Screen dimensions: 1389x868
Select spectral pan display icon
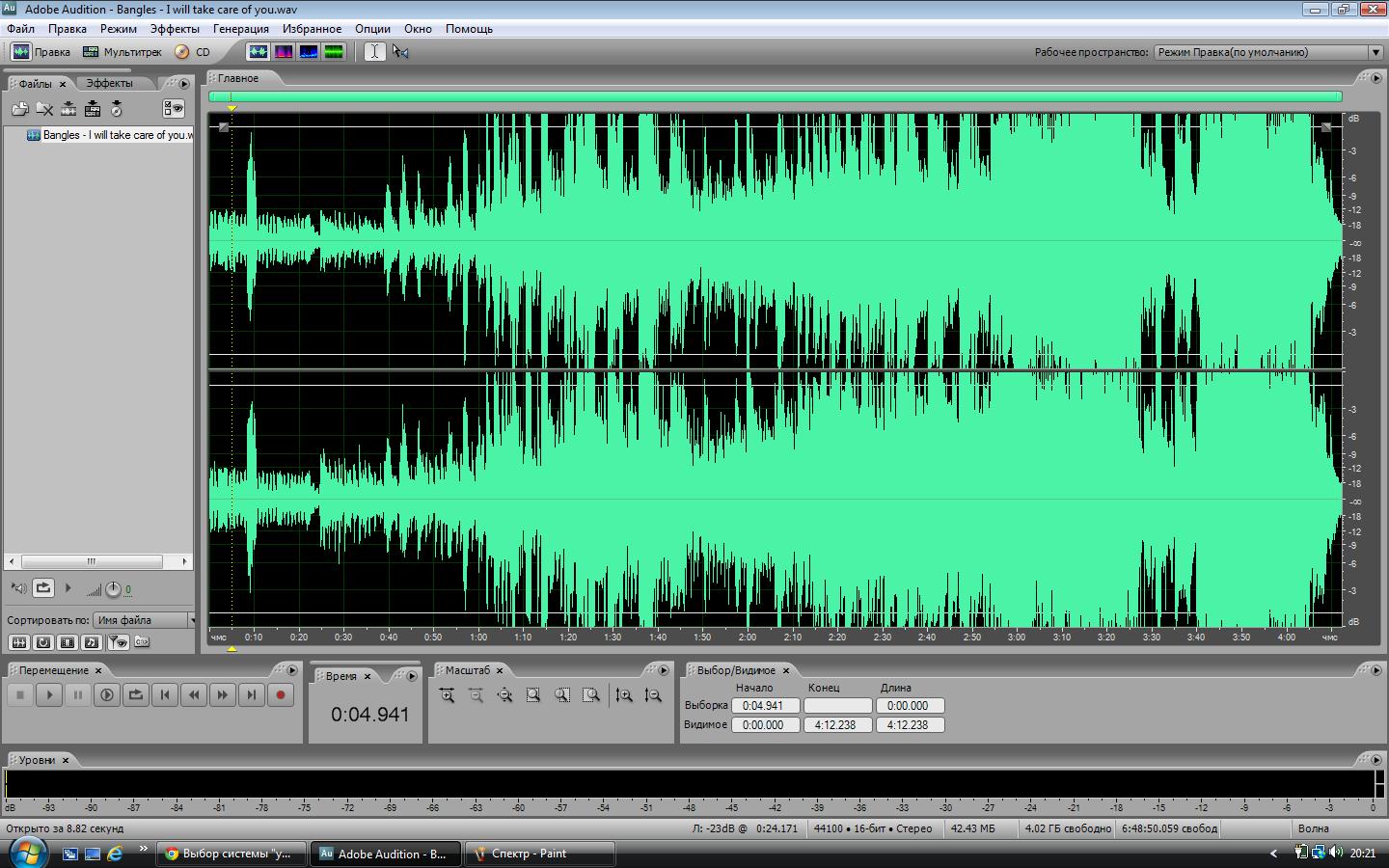tap(309, 52)
